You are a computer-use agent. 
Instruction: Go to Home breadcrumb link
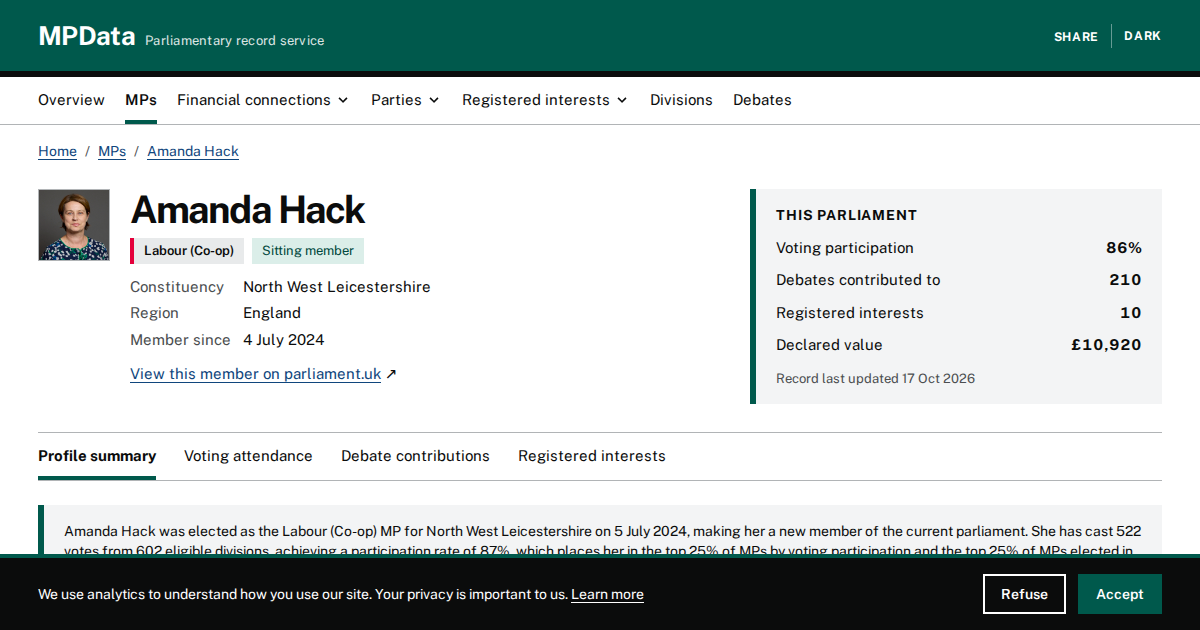[x=57, y=151]
